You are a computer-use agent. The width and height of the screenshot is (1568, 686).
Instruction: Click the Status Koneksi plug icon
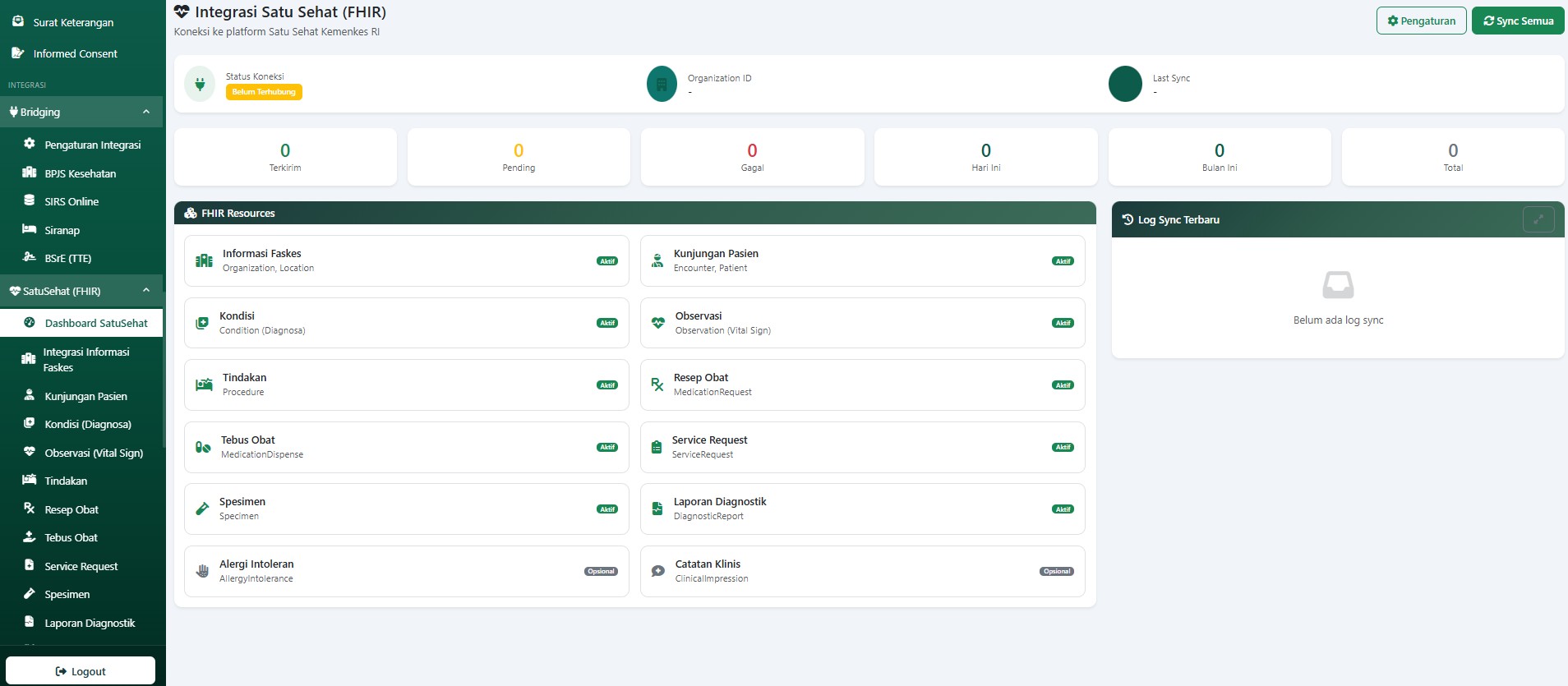coord(200,84)
